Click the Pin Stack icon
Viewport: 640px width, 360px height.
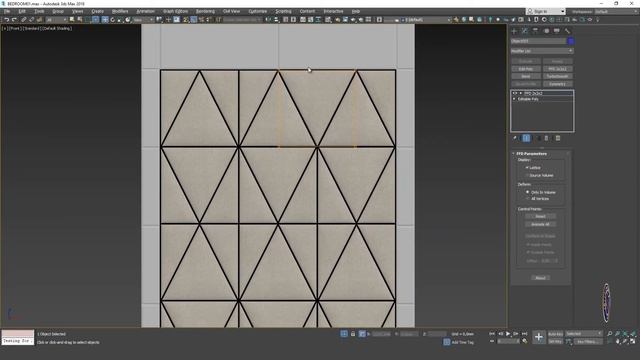pos(515,138)
